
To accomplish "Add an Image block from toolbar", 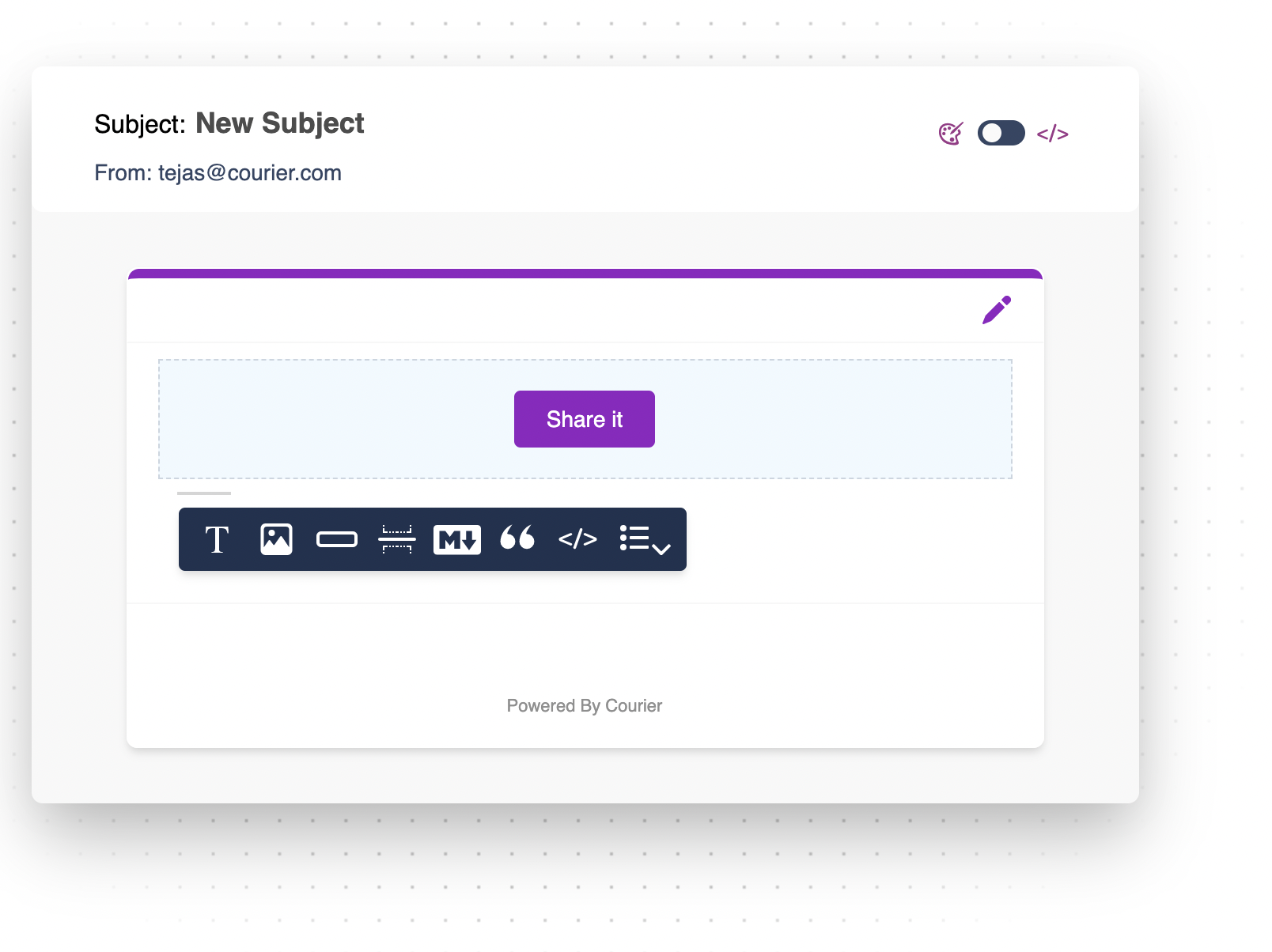I will (276, 540).
